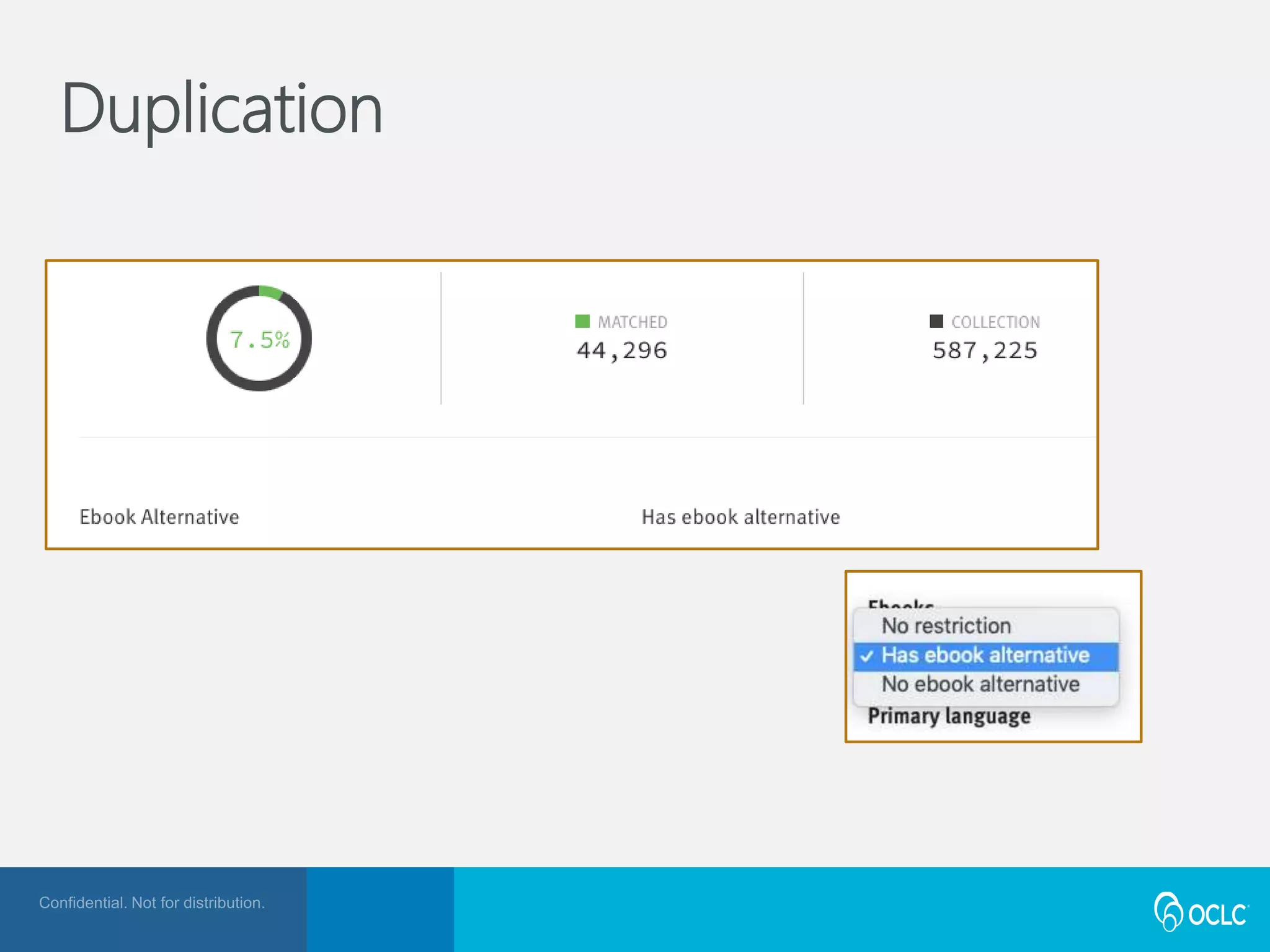Click the green segment of the donut chart
Screen dimensions: 1270x952
(270, 292)
